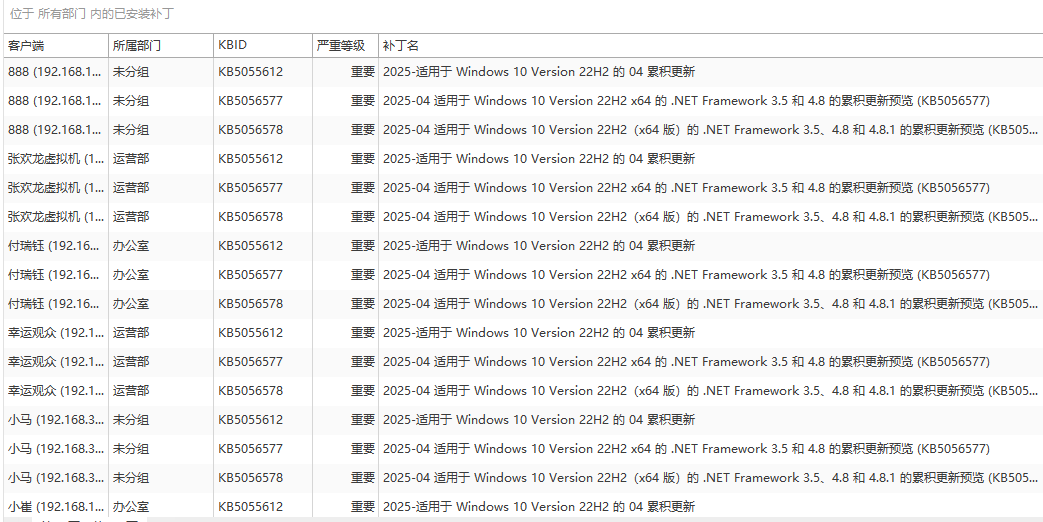Select KB5056577 in the 888 client row

[x=251, y=101]
